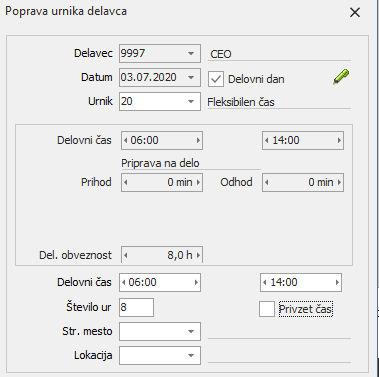Decrease Prihod minutes with left arrow
The width and height of the screenshot is (379, 377).
[x=126, y=182]
